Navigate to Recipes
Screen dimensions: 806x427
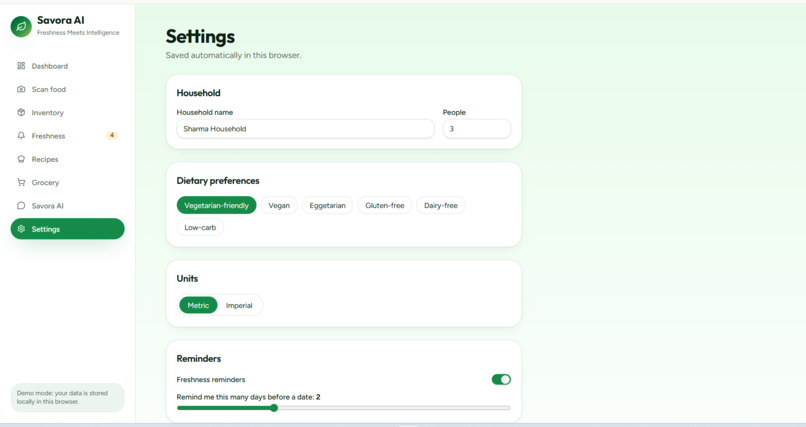(67, 159)
